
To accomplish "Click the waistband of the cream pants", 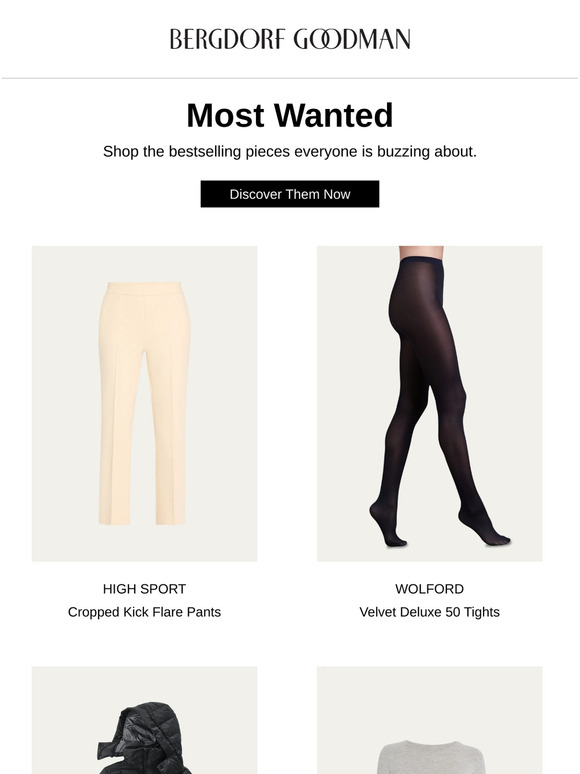I will click(144, 288).
